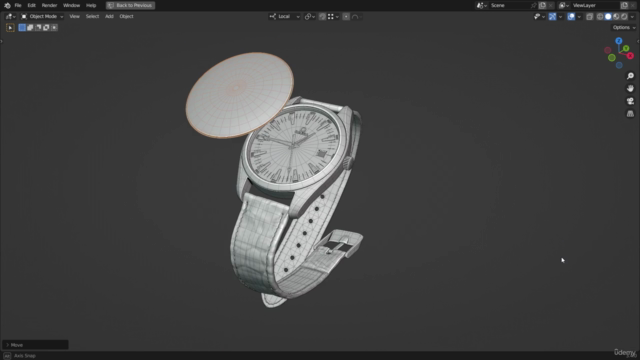
Task: Click the zoom magnifier viewport icon
Action: click(x=630, y=76)
